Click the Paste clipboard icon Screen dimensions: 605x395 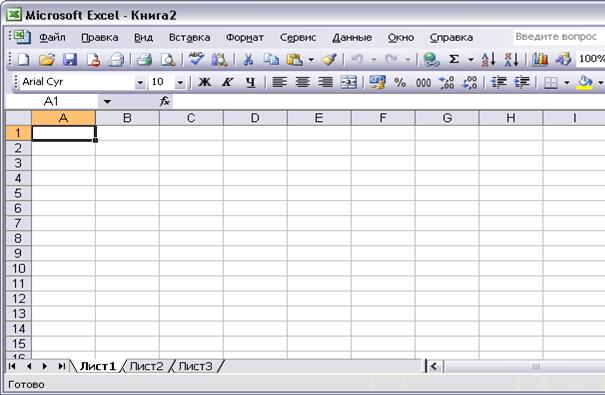[295, 59]
